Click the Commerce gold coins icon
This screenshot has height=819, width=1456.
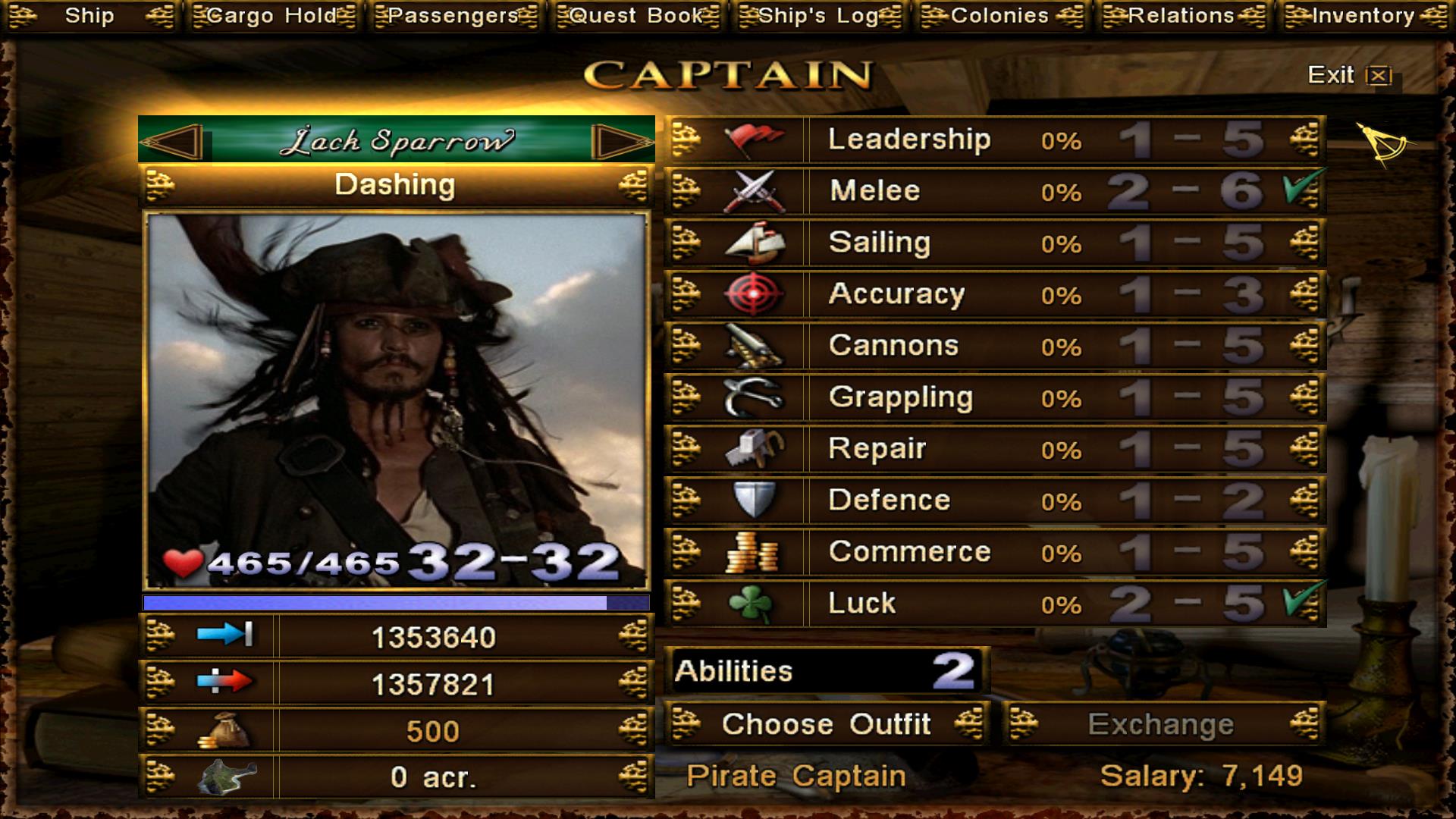coord(753,552)
